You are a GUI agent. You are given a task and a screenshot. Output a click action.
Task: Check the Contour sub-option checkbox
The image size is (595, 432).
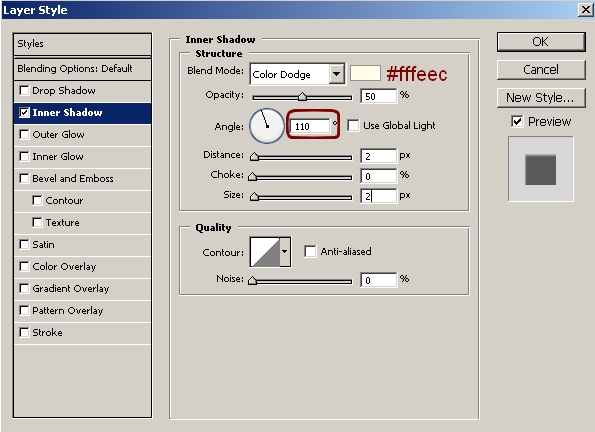(37, 200)
